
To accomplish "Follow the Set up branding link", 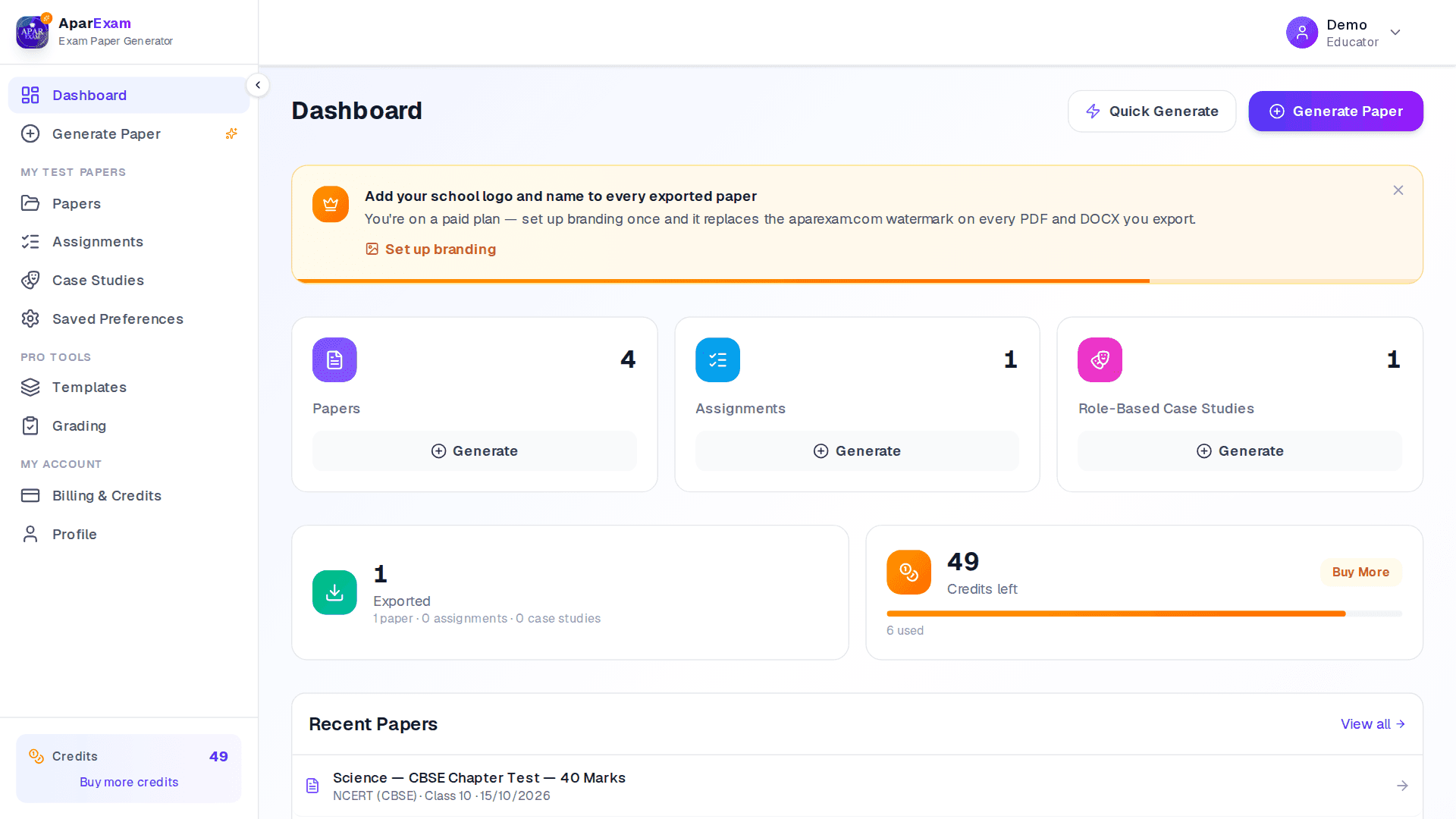I will point(431,249).
